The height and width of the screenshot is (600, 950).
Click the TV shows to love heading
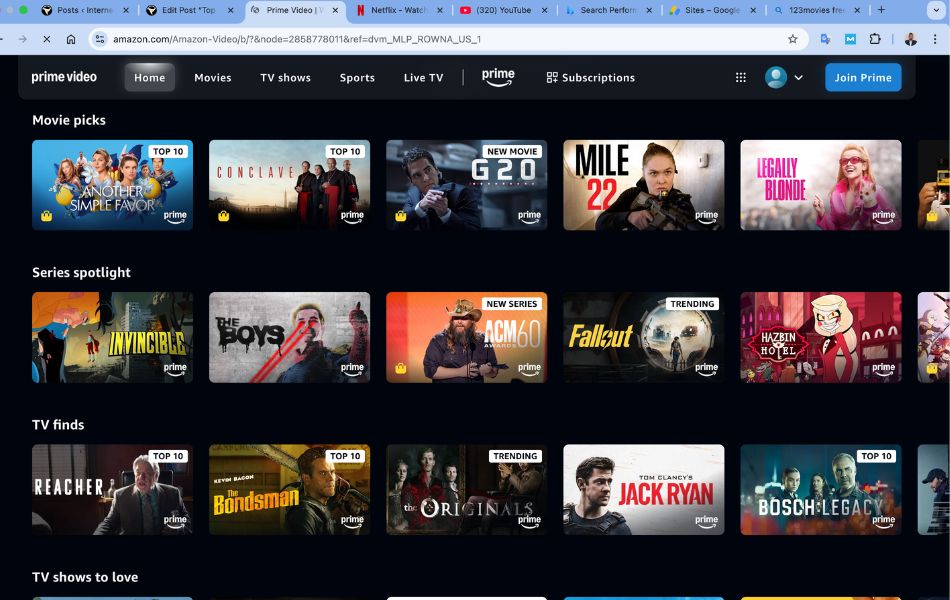click(x=85, y=577)
